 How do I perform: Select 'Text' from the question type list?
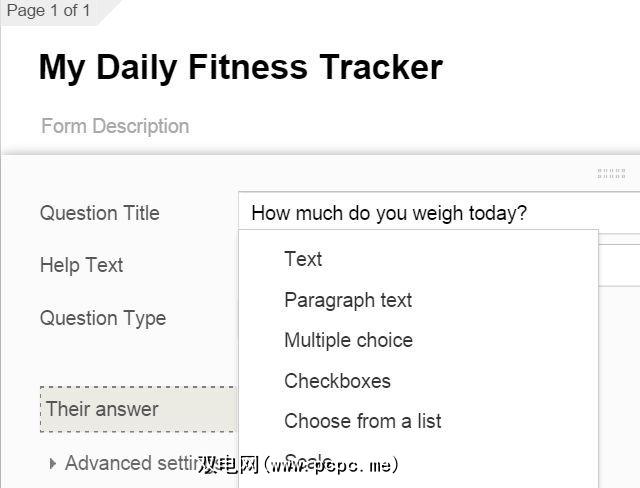click(x=303, y=259)
